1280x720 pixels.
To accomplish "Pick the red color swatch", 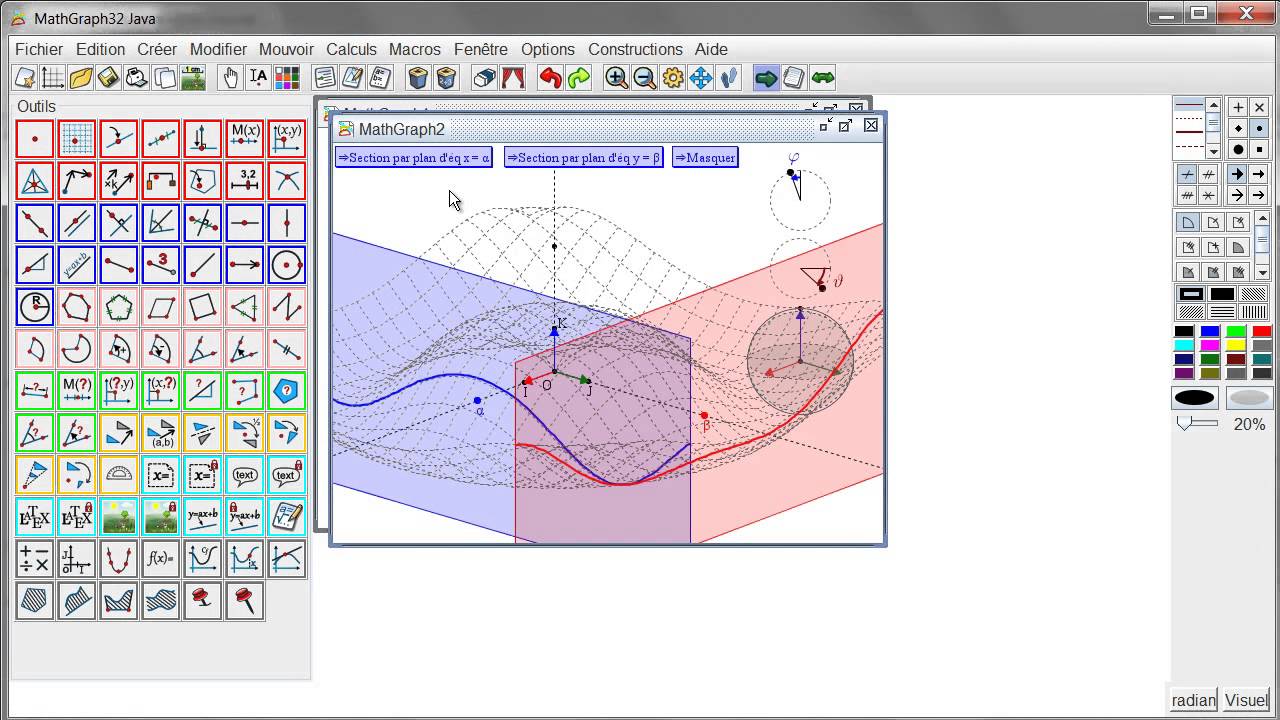I will coord(1262,332).
